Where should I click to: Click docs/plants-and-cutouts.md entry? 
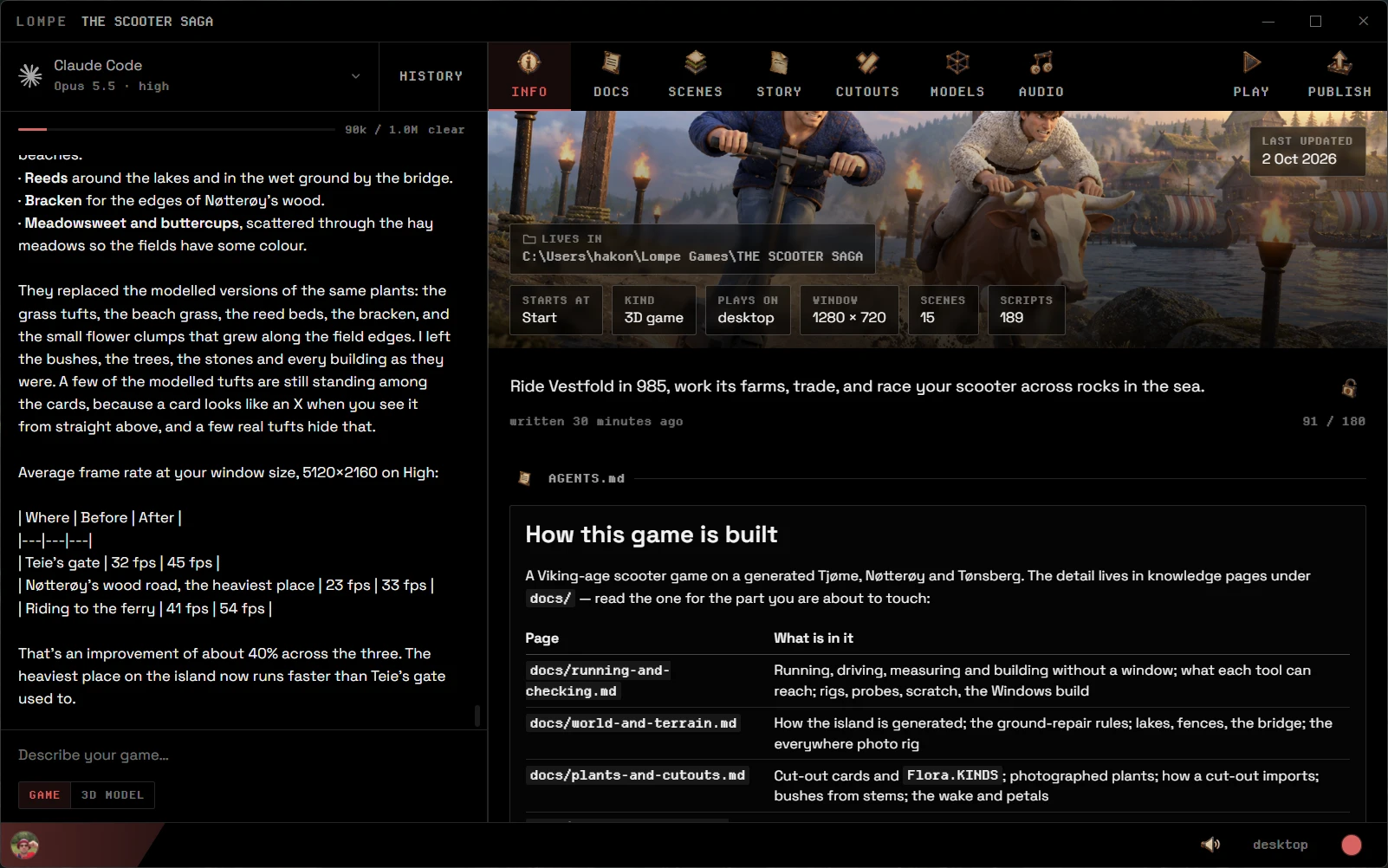(x=638, y=775)
